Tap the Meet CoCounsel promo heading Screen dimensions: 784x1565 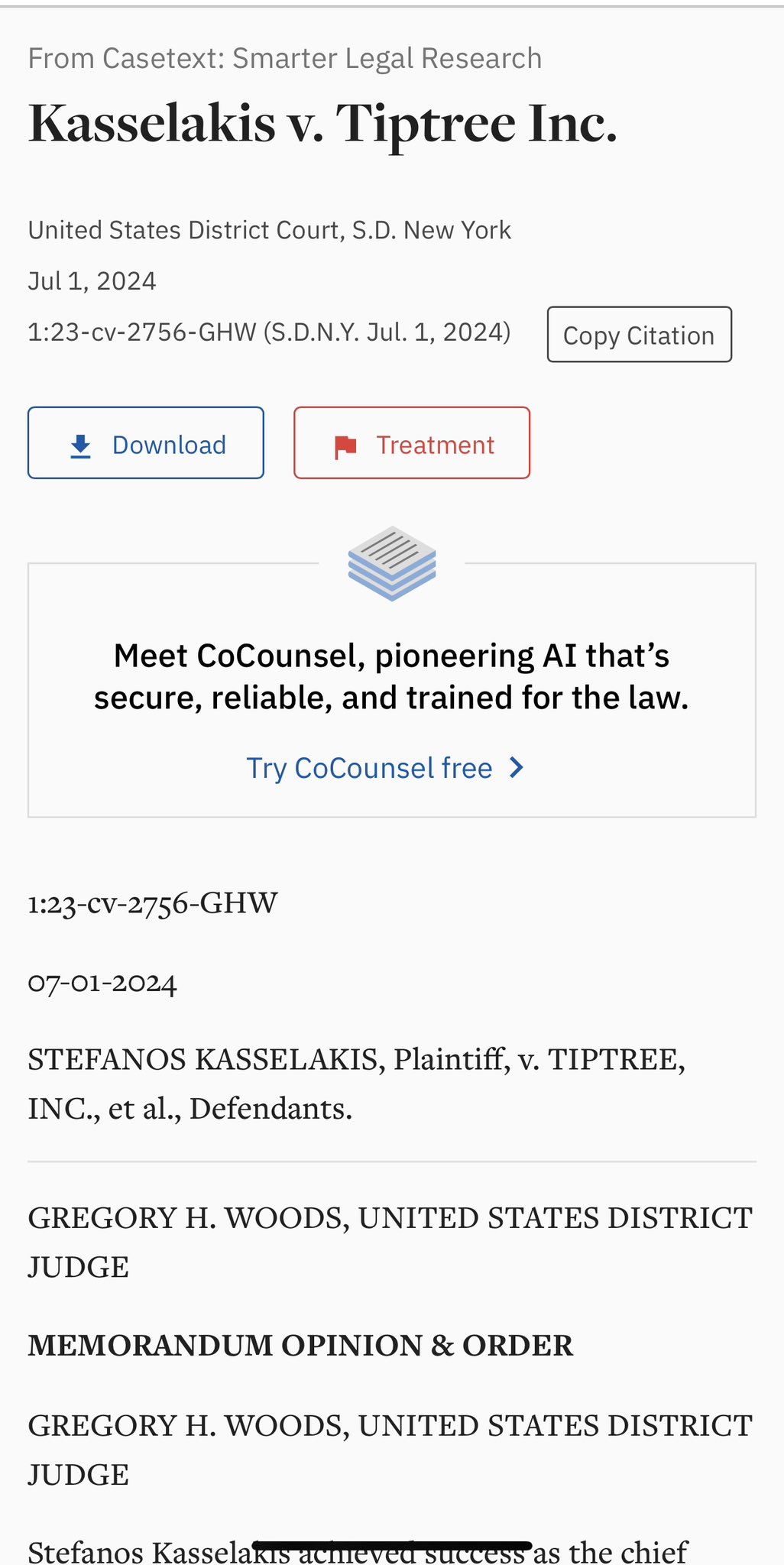[391, 676]
